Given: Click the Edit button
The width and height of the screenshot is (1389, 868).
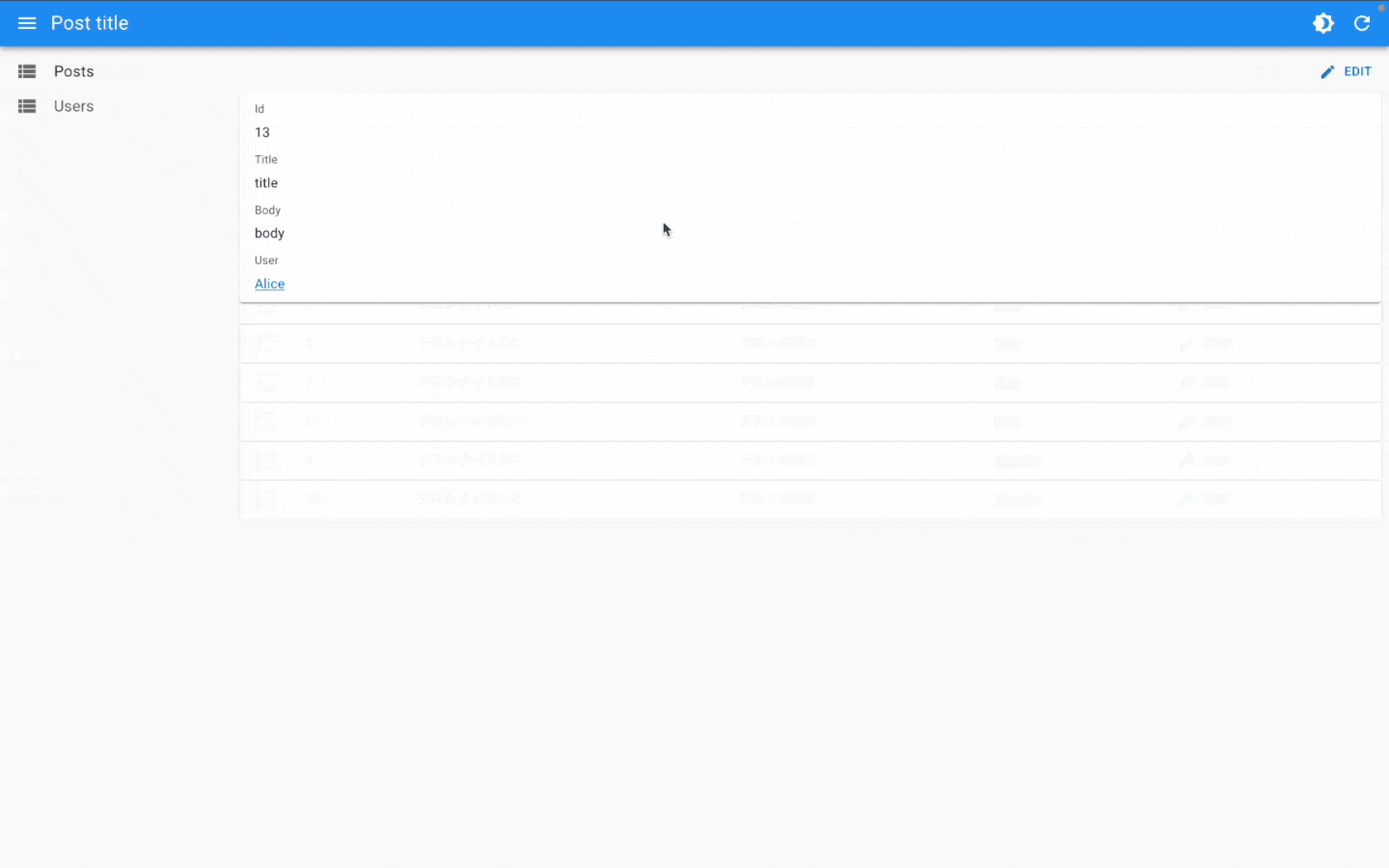Looking at the screenshot, I should point(1346,71).
